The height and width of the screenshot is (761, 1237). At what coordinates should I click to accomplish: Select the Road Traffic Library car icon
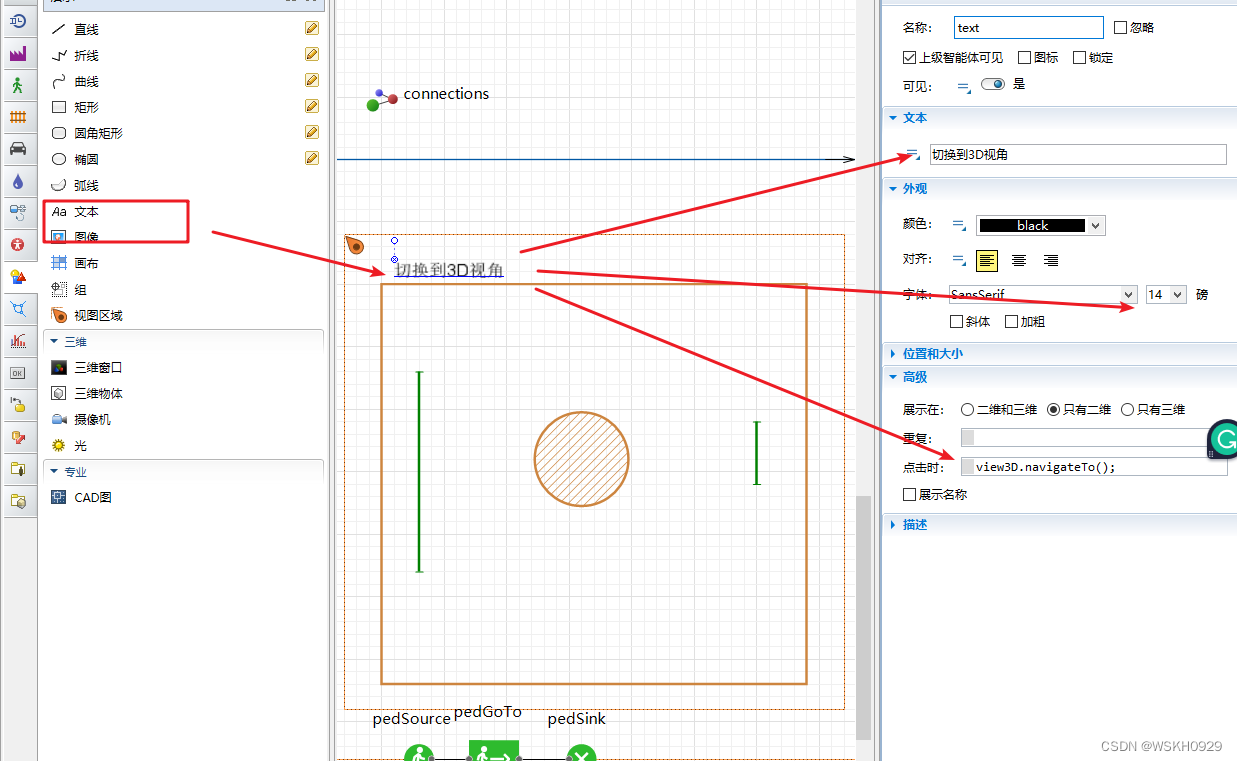coord(20,149)
